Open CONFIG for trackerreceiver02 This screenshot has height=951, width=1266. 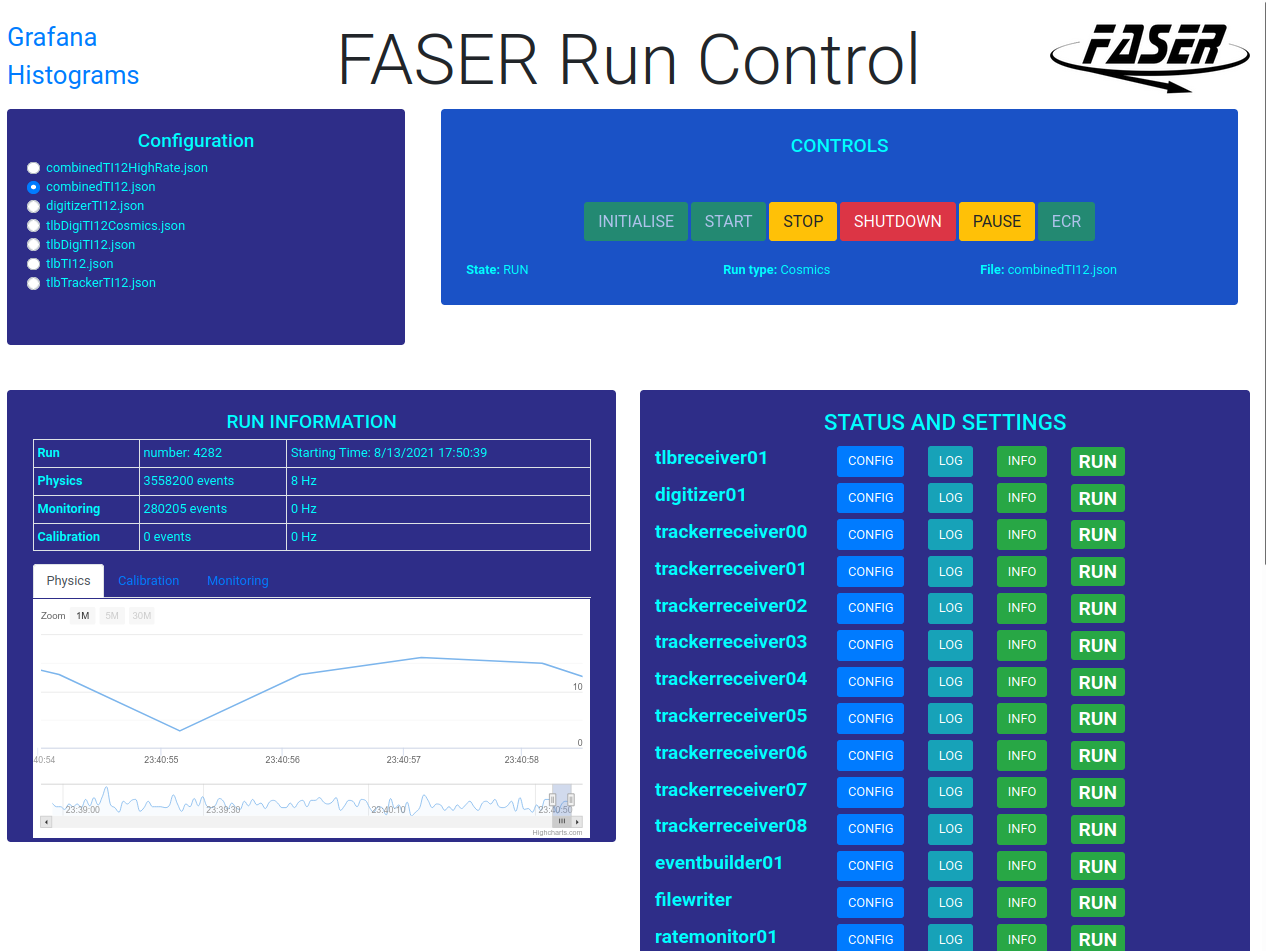tap(870, 608)
